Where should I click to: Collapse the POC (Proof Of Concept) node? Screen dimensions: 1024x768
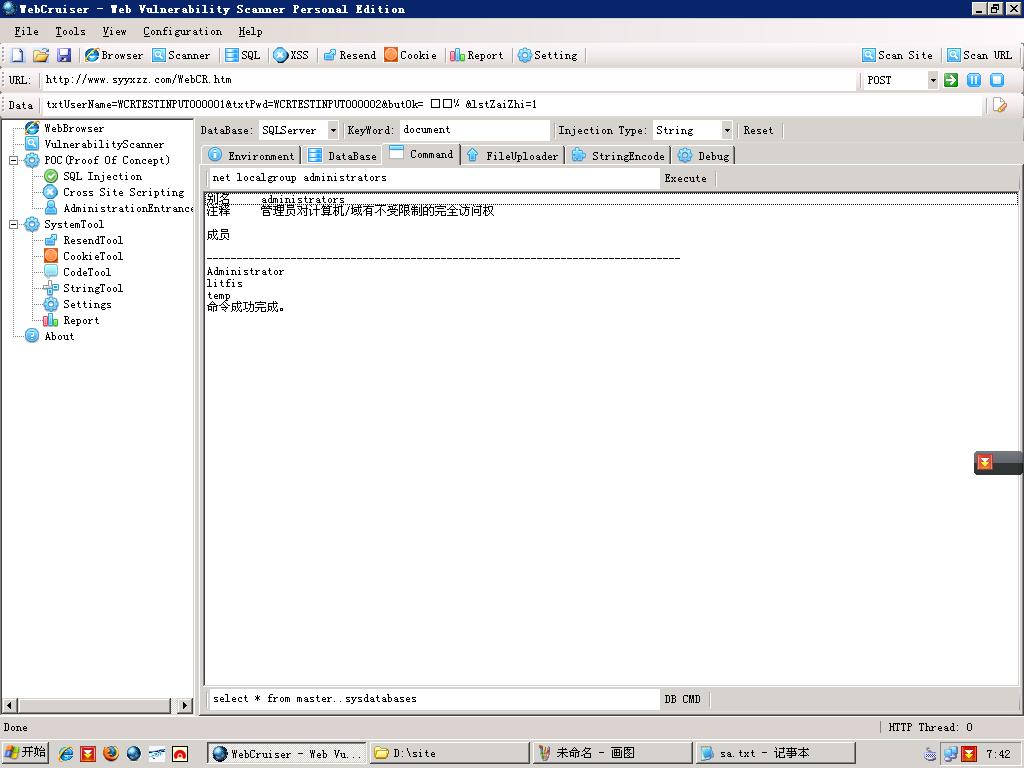click(13, 160)
